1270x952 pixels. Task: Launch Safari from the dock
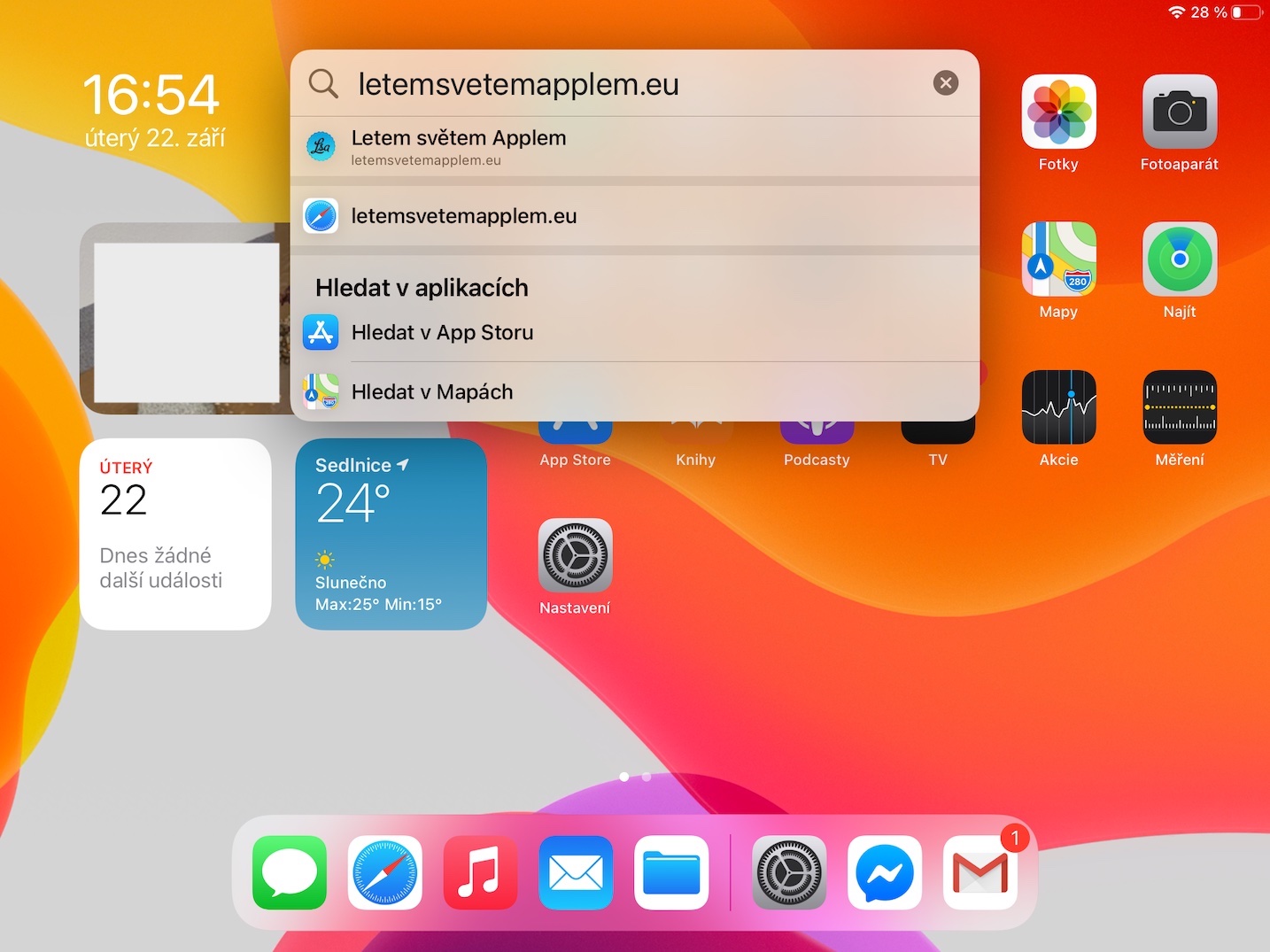(385, 872)
